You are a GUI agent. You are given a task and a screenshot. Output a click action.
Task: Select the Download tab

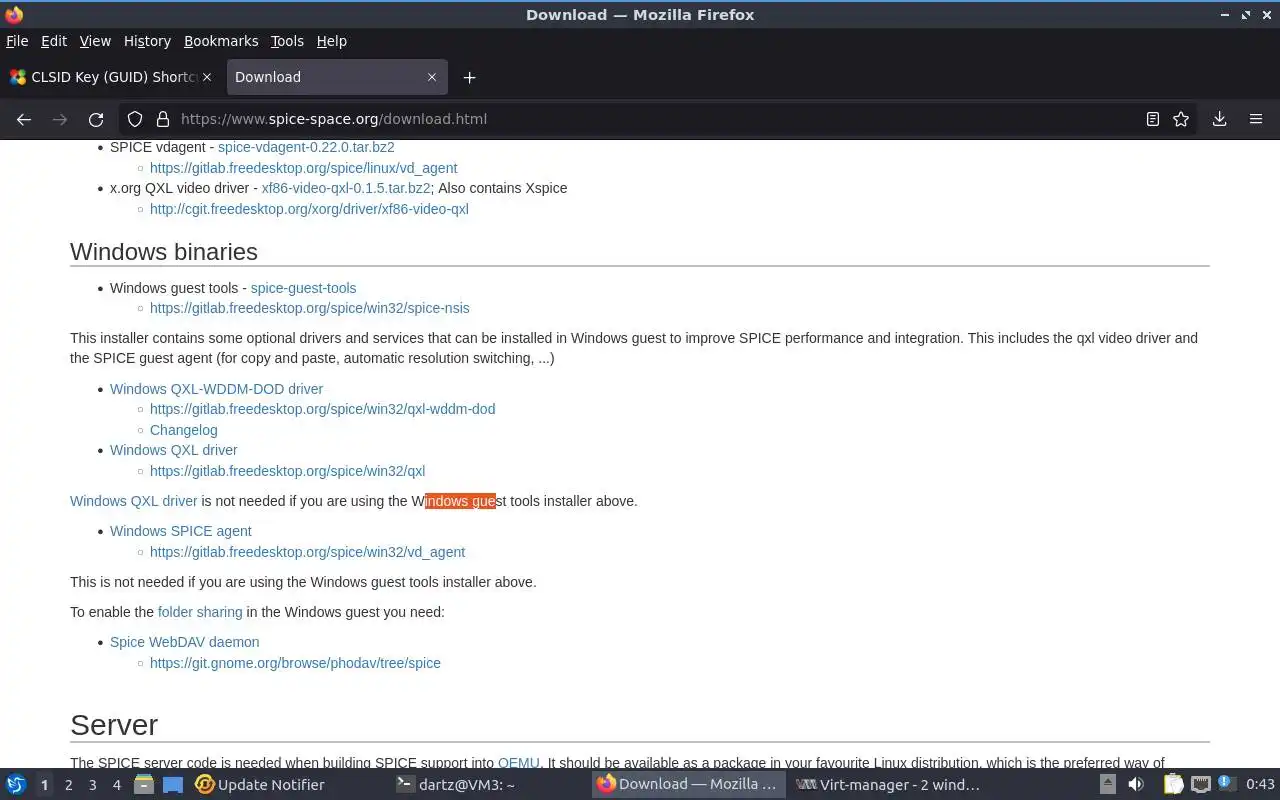(335, 77)
